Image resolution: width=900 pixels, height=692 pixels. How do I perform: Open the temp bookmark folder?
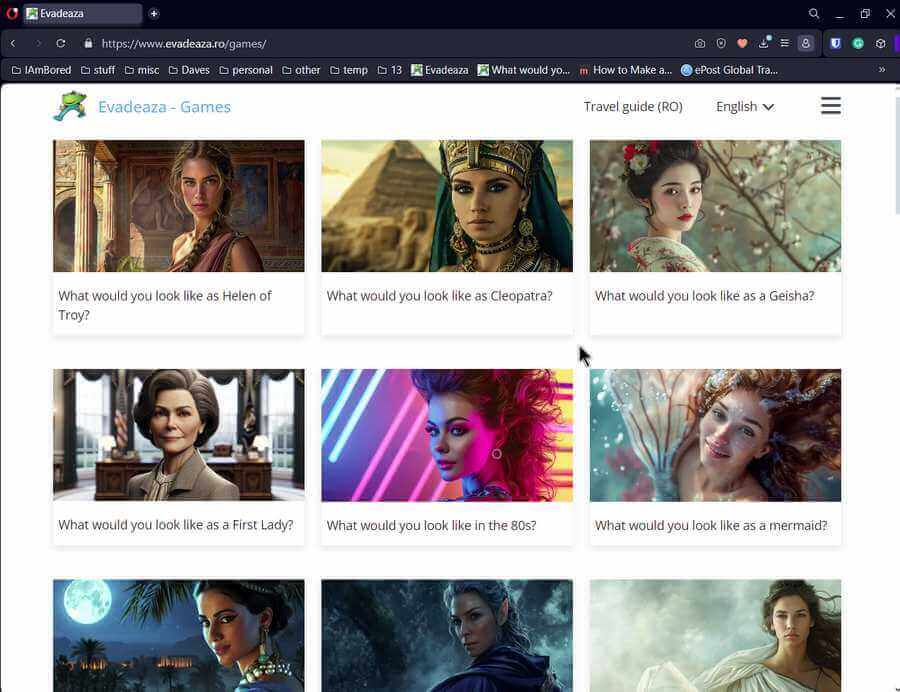[348, 70]
